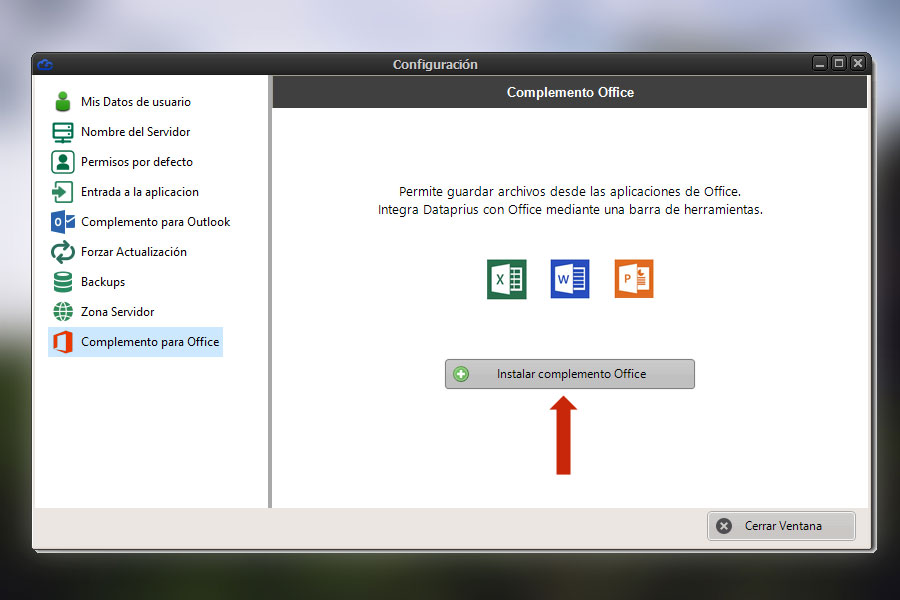
Task: Click the database icon beside Backups
Action: point(63,282)
